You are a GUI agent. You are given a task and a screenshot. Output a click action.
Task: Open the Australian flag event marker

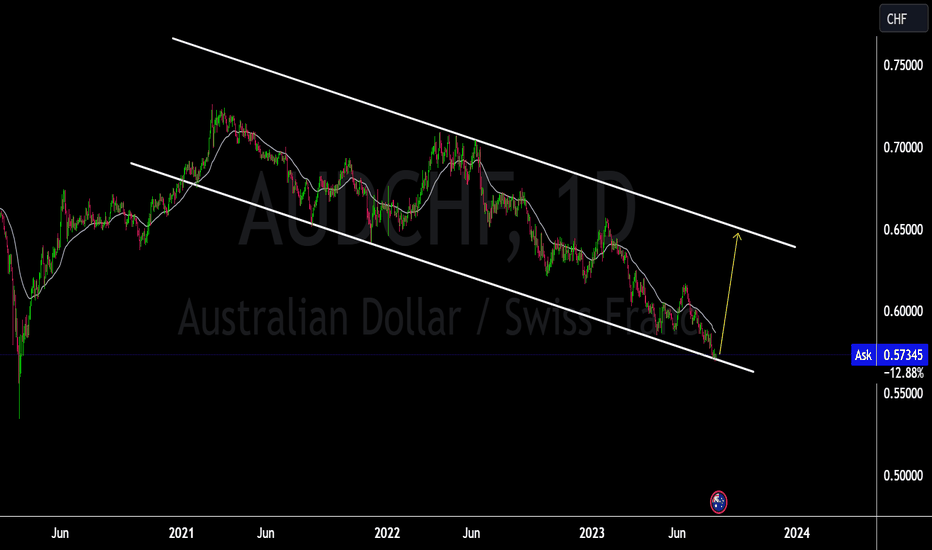click(x=718, y=502)
